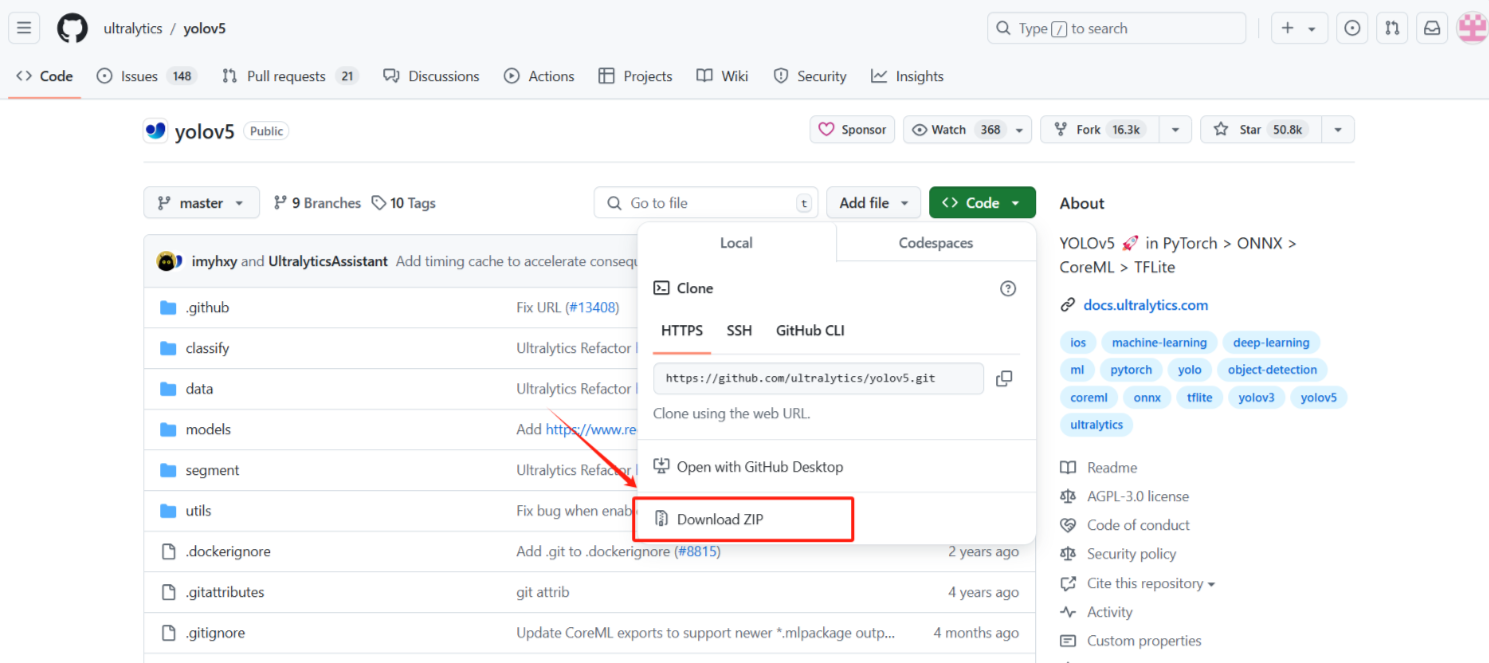Expand the Star lists dropdown arrow
1489x663 pixels.
coord(1338,130)
